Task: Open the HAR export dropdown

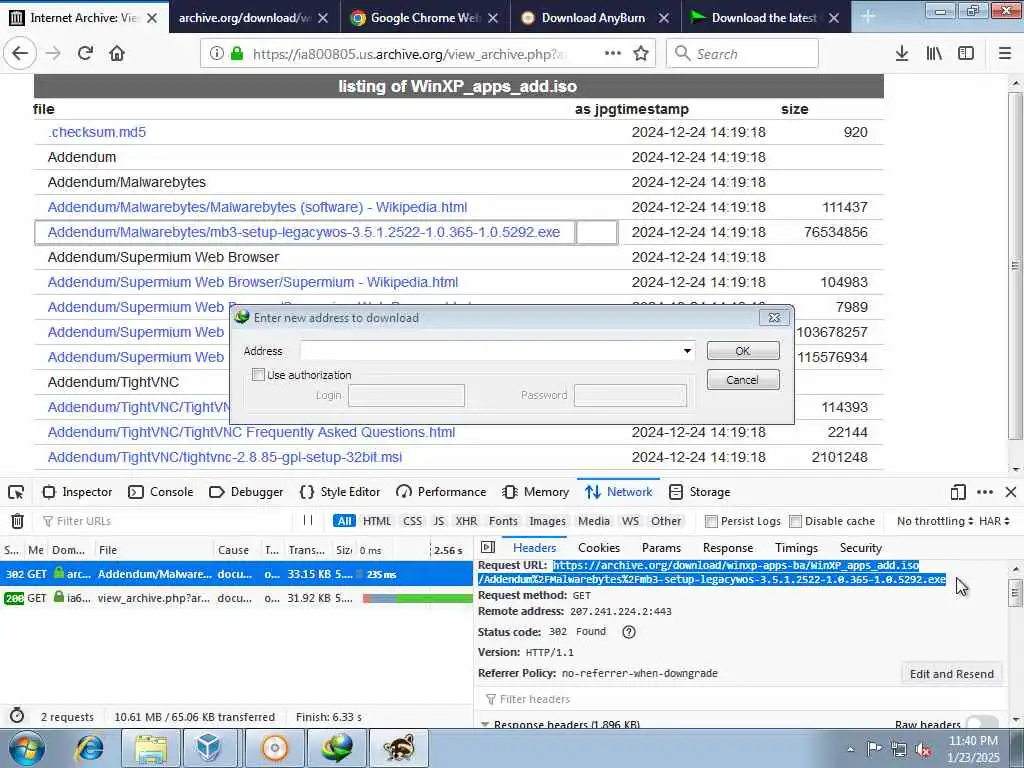Action: coord(995,521)
